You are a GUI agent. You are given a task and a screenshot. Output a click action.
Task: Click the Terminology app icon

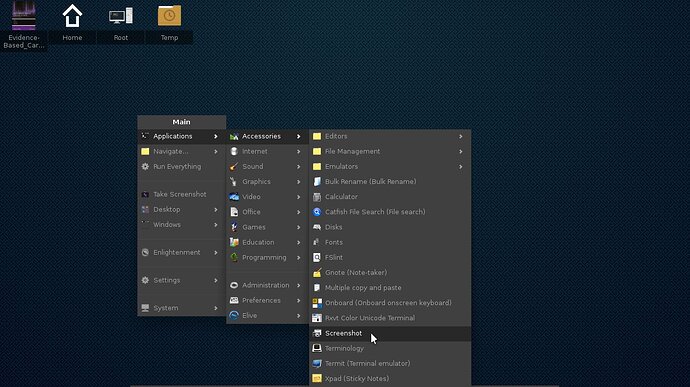[317, 348]
